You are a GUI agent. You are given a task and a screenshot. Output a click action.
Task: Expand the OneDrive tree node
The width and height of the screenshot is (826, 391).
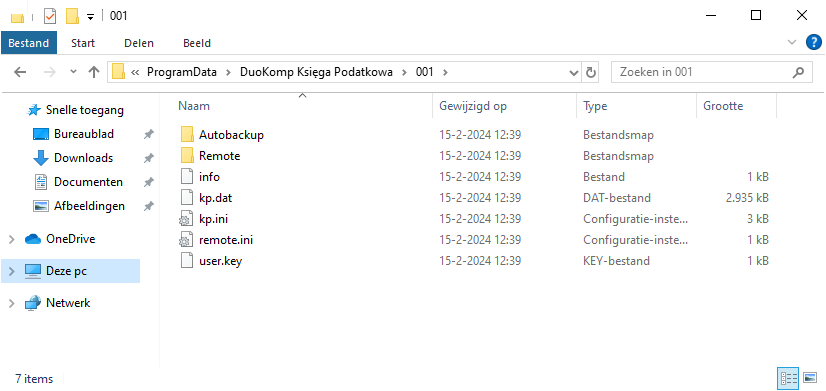coord(11,239)
